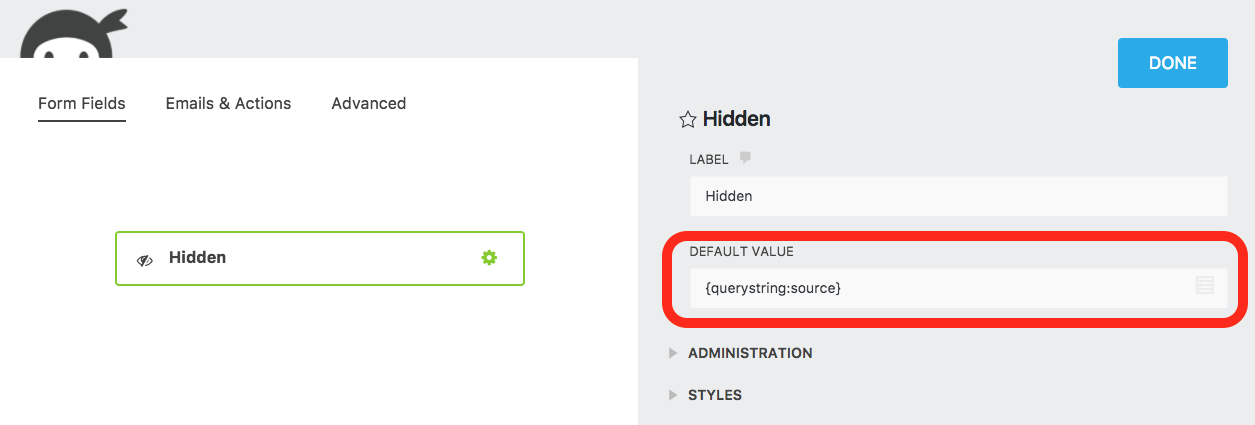
Task: Expand Styles using its triangle arrow
Action: click(673, 395)
